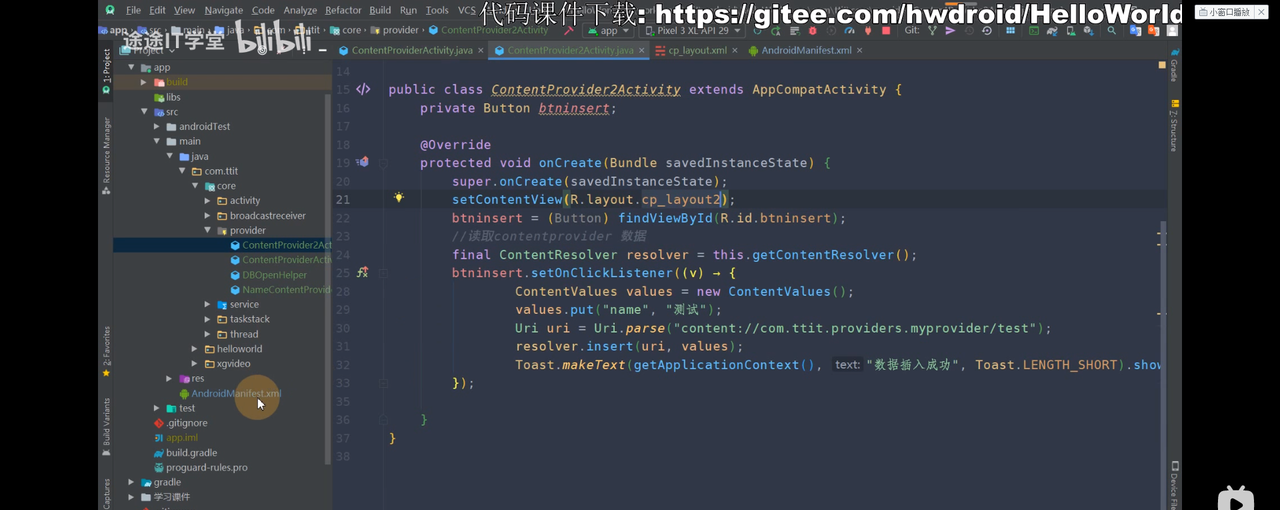The height and width of the screenshot is (510, 1280).
Task: Close the ContentProviderActivity.java tab
Action: pyautogui.click(x=481, y=50)
